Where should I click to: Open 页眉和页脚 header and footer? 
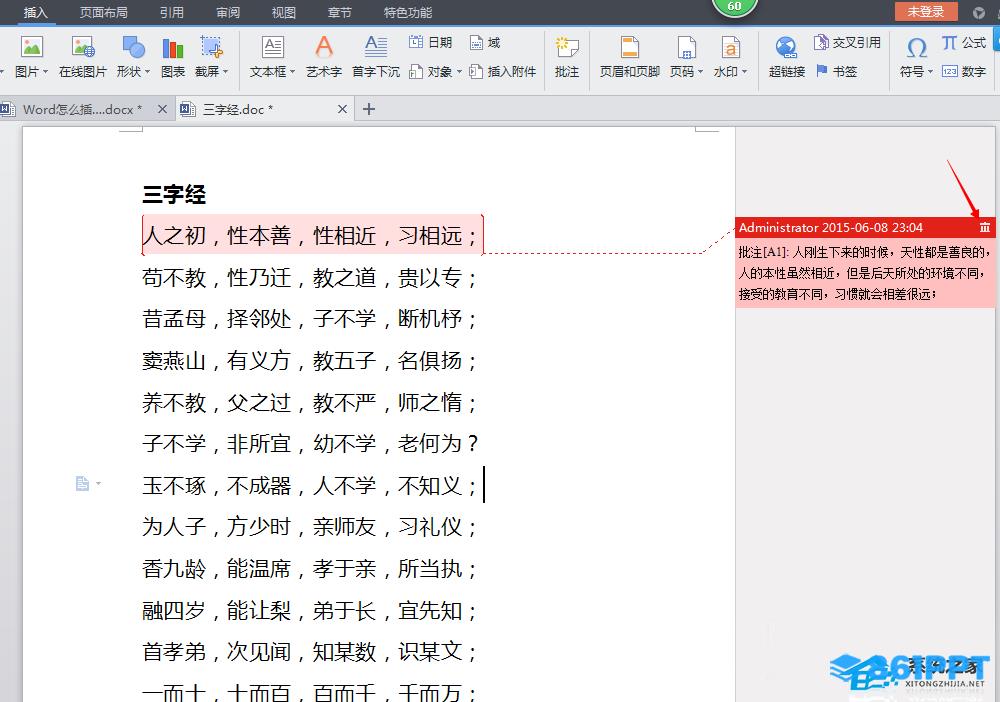click(x=629, y=56)
